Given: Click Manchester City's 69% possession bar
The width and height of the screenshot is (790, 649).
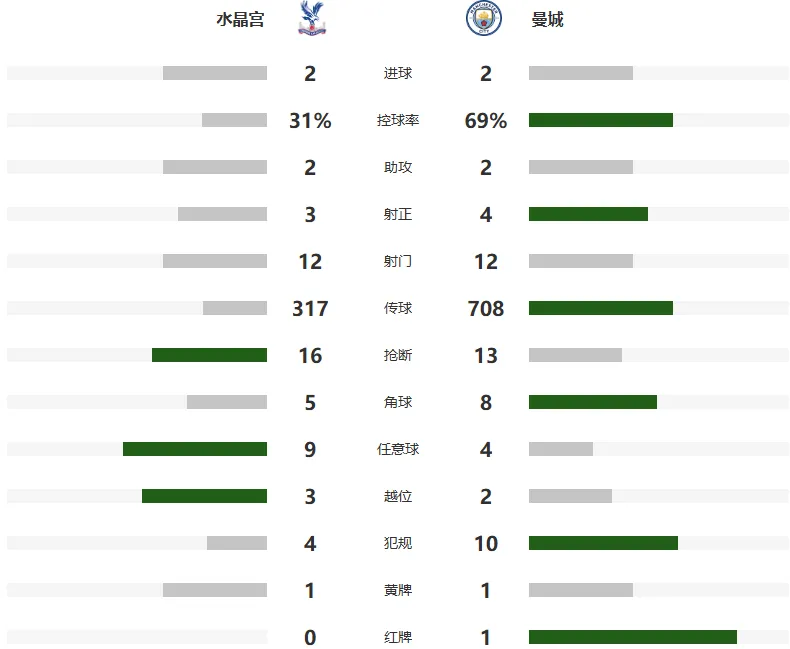Looking at the screenshot, I should click(x=601, y=120).
